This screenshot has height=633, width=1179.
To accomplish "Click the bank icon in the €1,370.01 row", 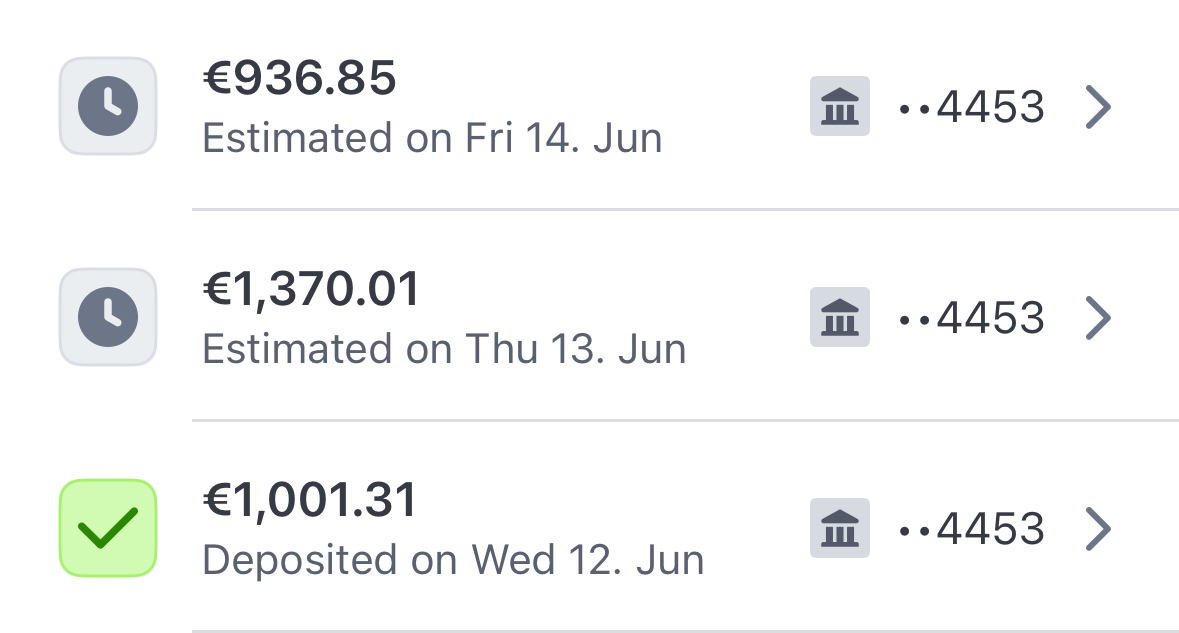I will (839, 317).
